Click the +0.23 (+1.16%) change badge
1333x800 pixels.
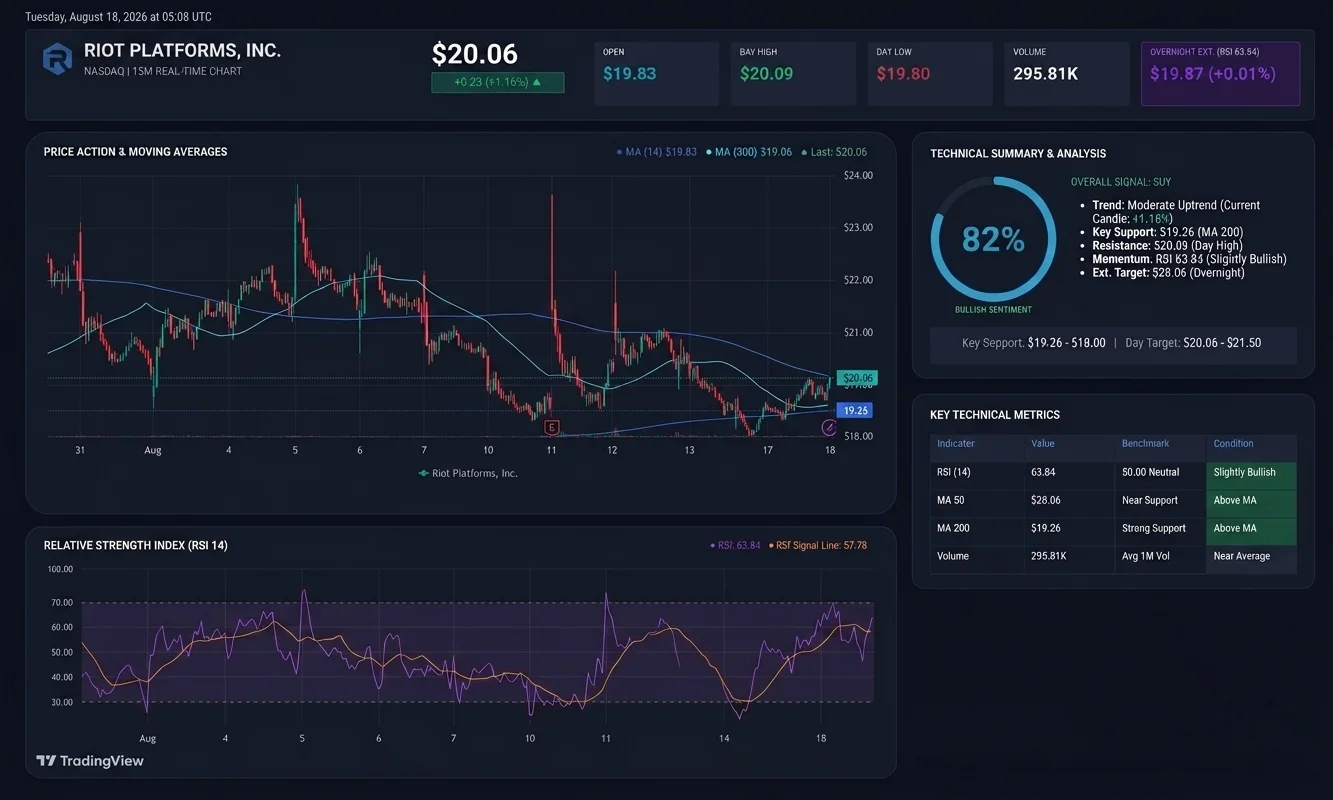coord(497,82)
